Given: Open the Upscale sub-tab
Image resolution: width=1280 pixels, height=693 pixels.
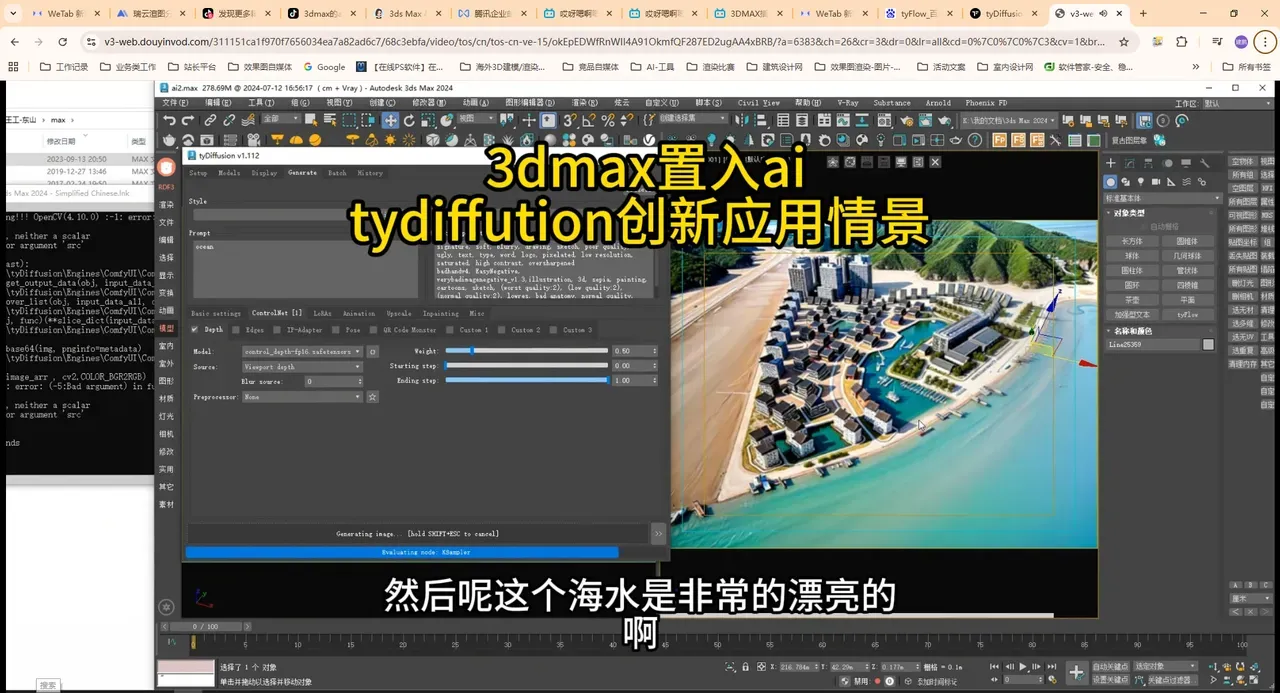Looking at the screenshot, I should [399, 313].
